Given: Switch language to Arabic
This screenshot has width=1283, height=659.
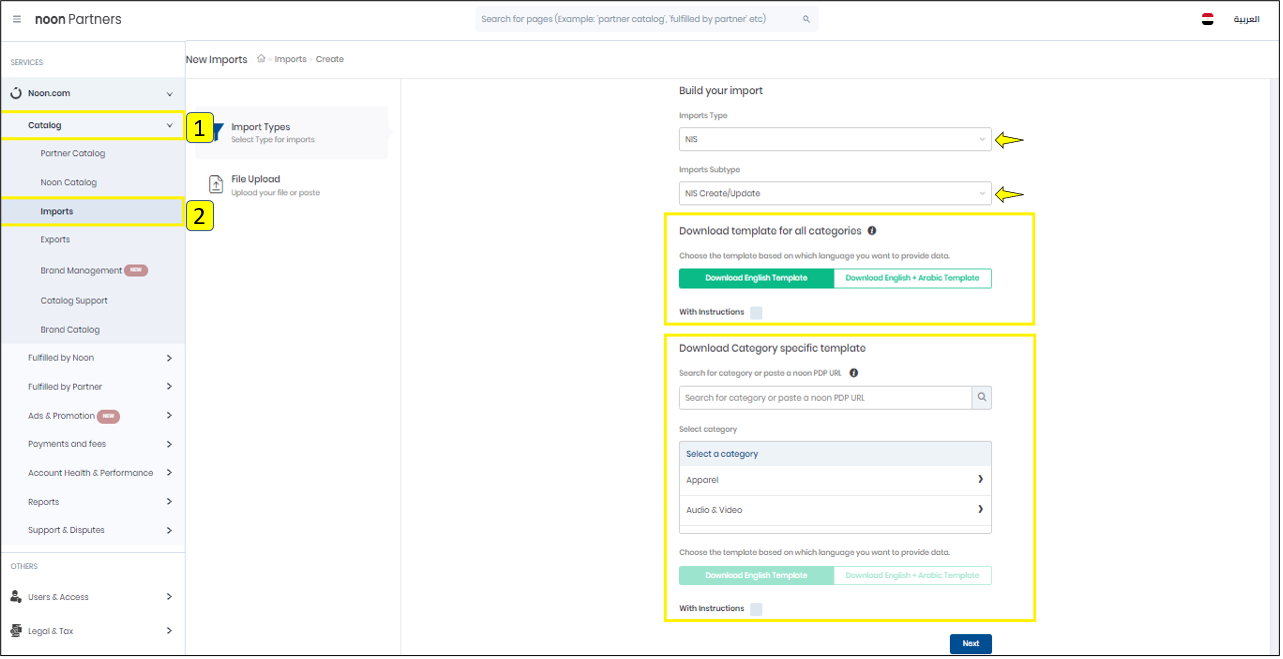Looking at the screenshot, I should (x=1246, y=19).
